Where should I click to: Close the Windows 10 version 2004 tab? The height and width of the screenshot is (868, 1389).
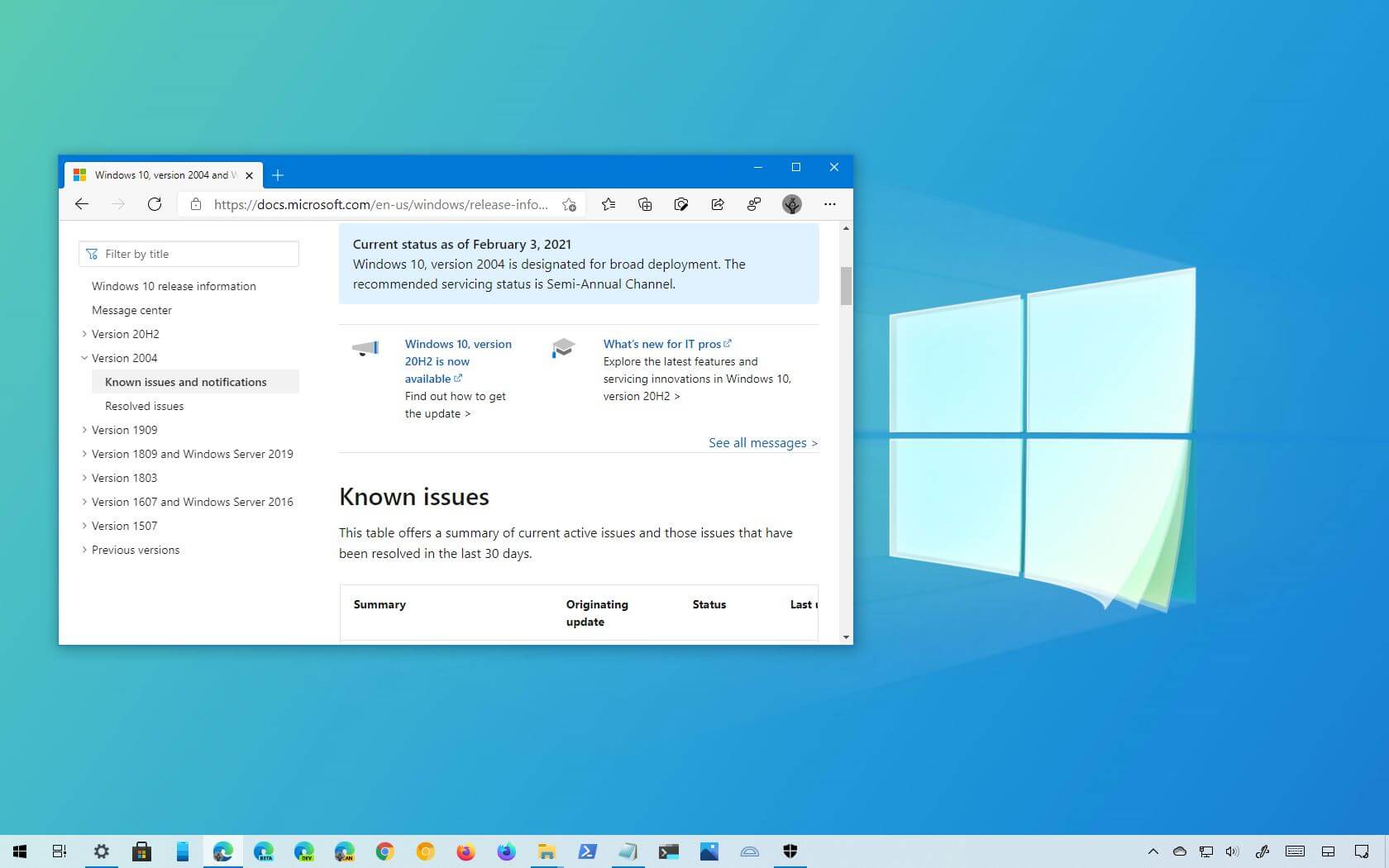[x=249, y=175]
